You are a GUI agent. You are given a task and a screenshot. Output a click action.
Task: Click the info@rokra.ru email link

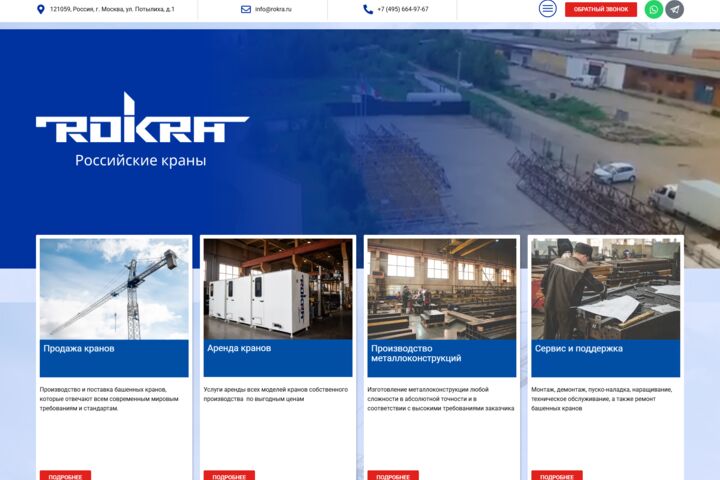click(273, 9)
